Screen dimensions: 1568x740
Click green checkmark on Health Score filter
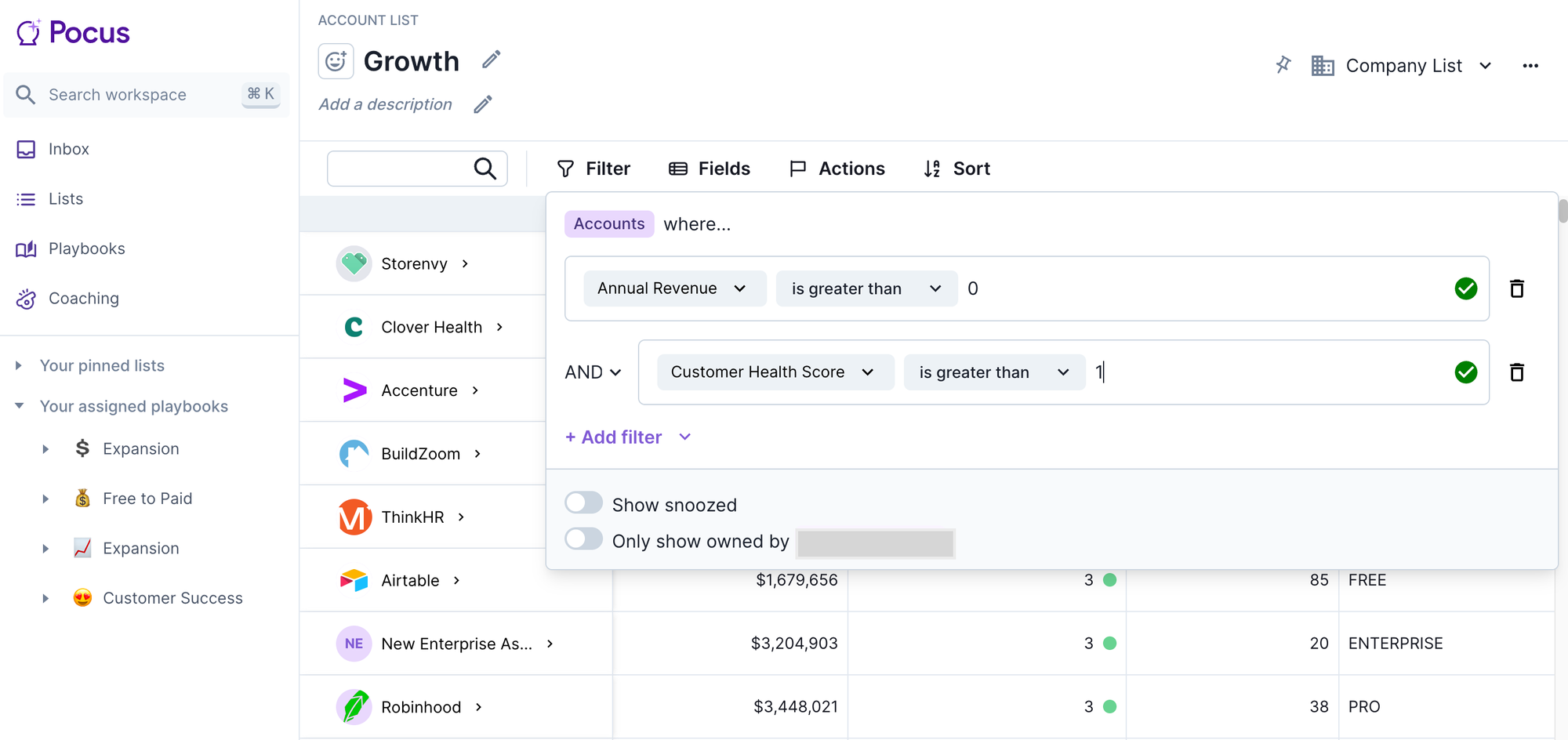[1466, 372]
